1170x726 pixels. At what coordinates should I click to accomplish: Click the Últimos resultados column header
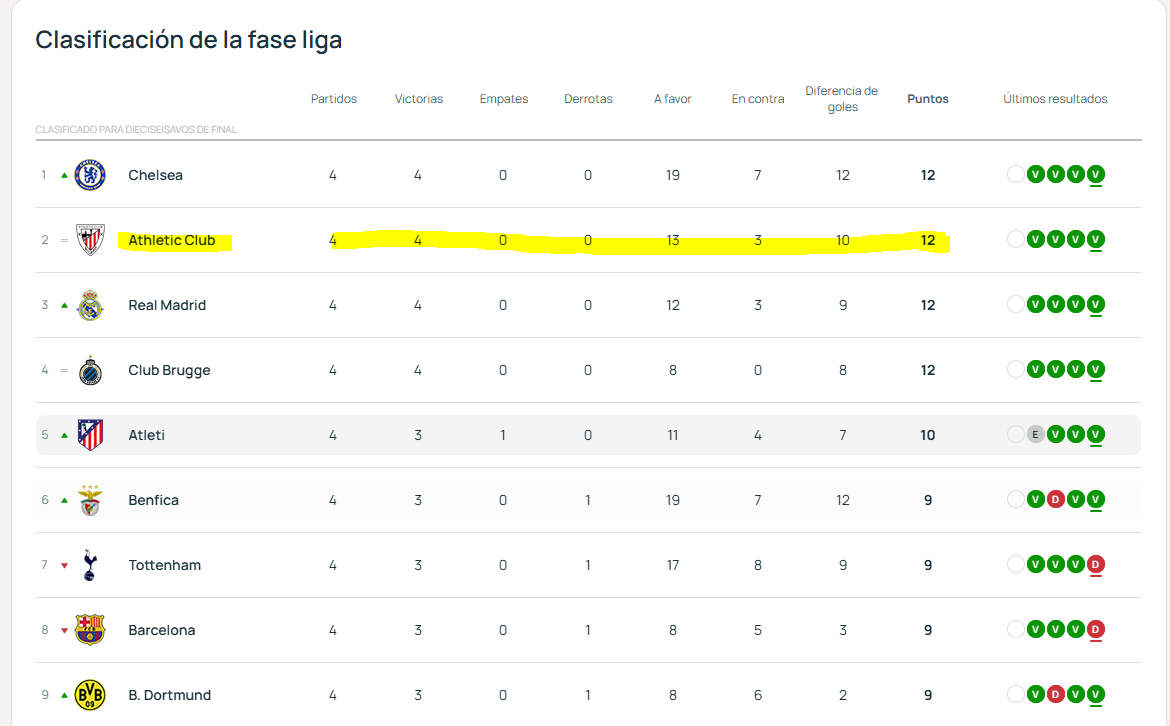(1055, 99)
